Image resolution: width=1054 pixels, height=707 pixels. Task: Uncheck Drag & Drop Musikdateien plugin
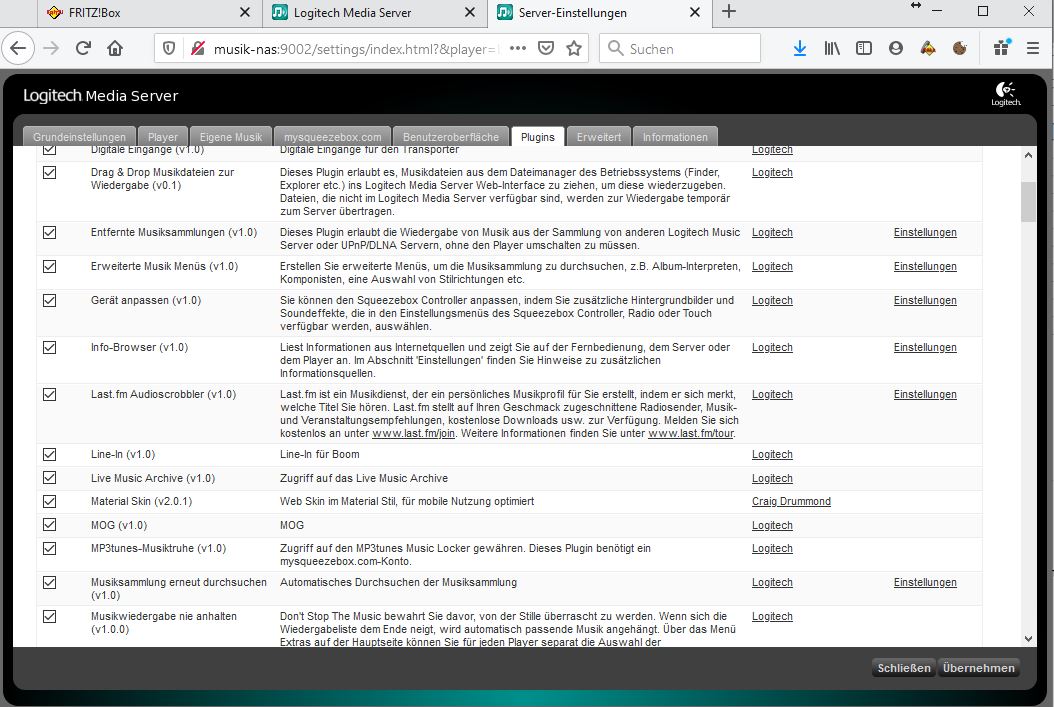(50, 173)
